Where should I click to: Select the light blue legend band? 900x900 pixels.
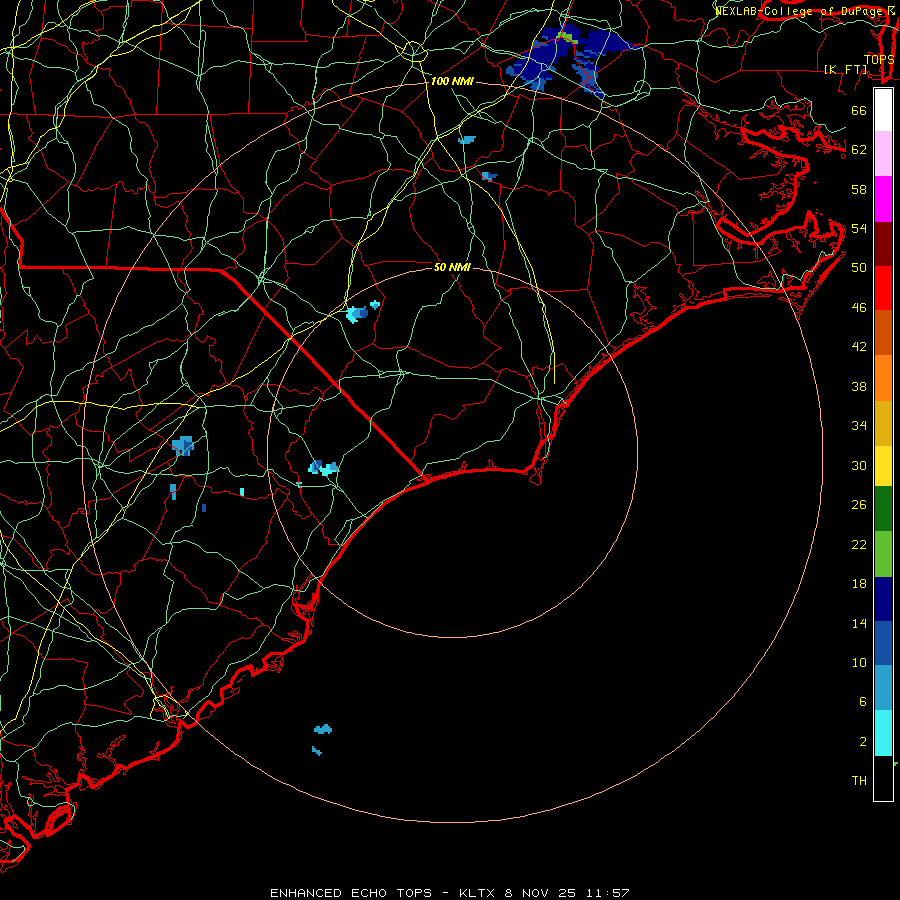[883, 688]
